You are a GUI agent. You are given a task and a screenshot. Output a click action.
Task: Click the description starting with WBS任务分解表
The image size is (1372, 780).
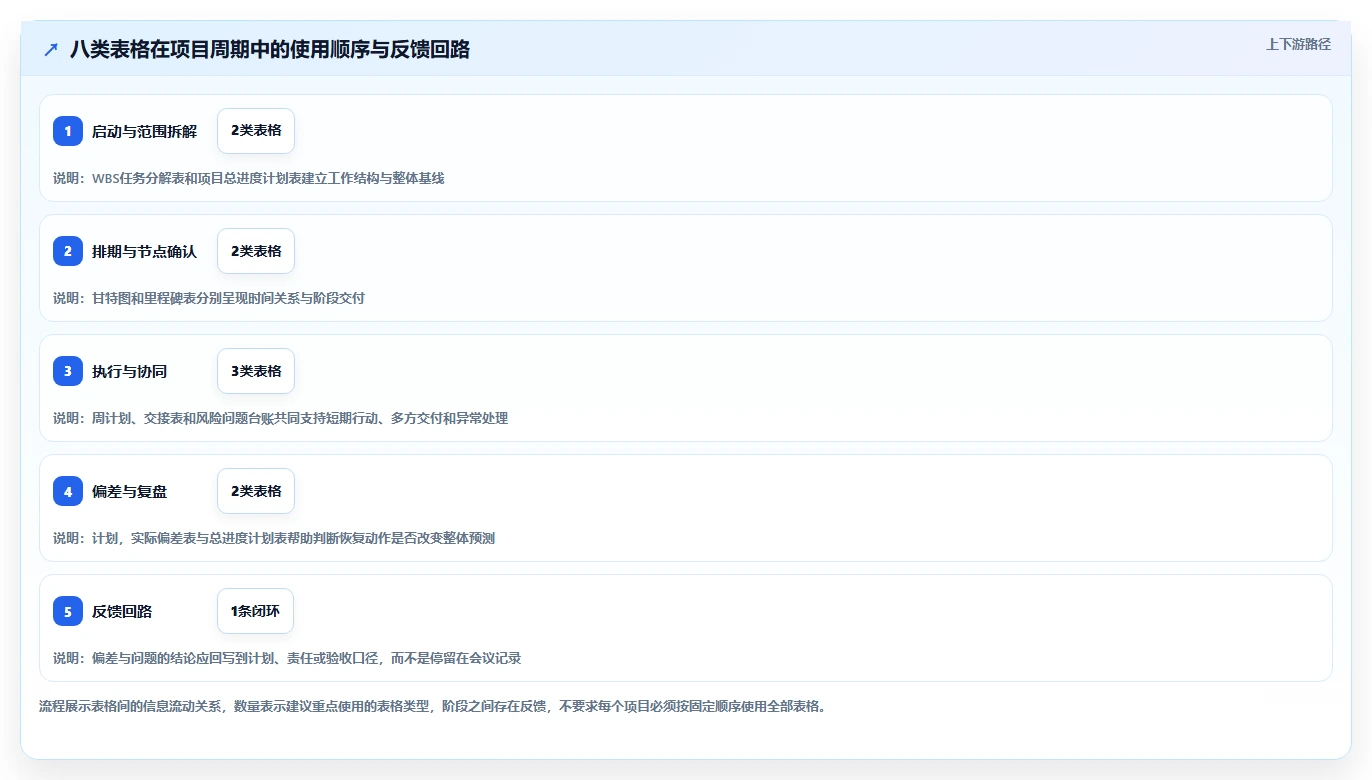point(249,178)
